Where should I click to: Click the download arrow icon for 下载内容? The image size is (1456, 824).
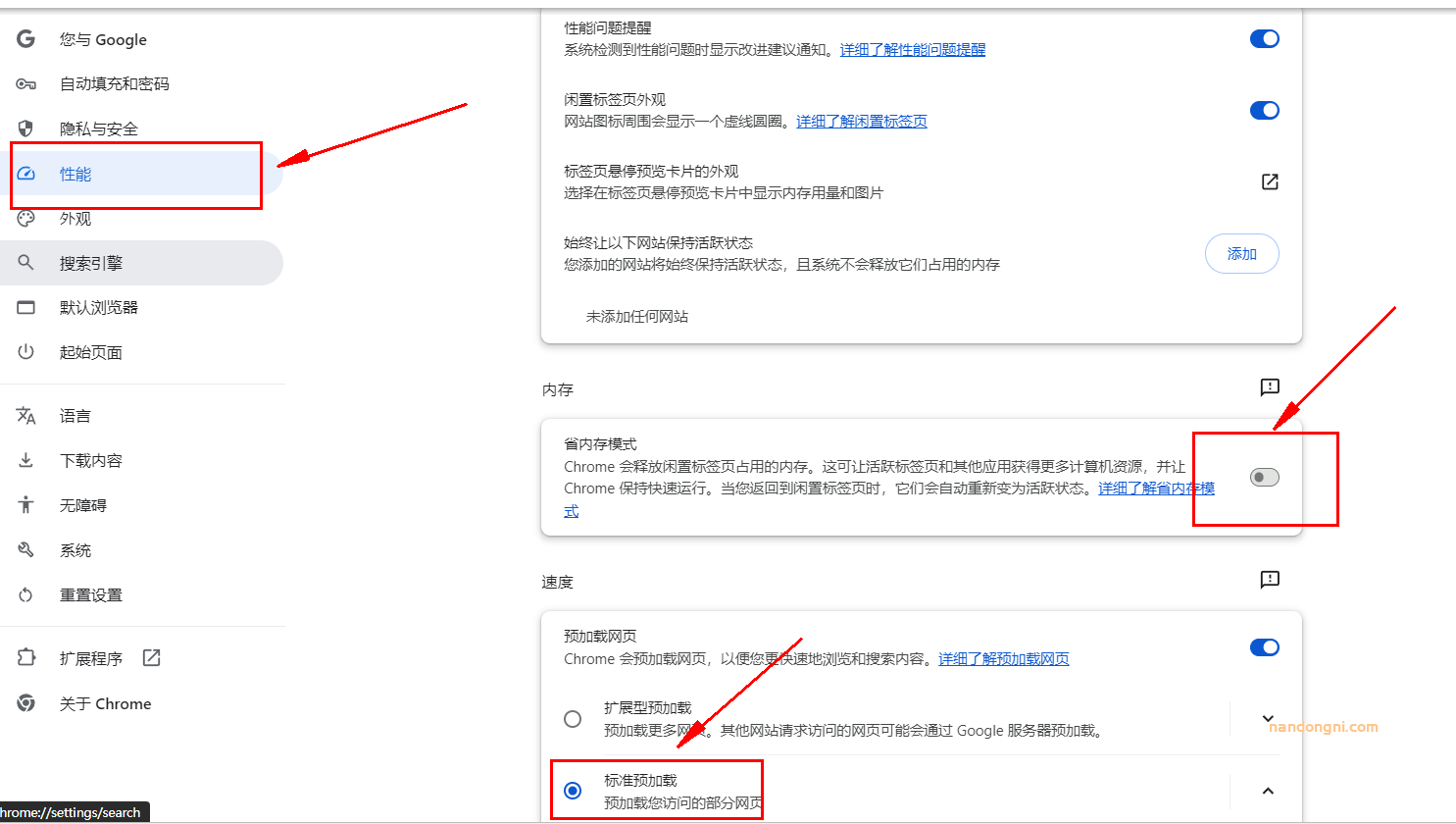pyautogui.click(x=25, y=460)
